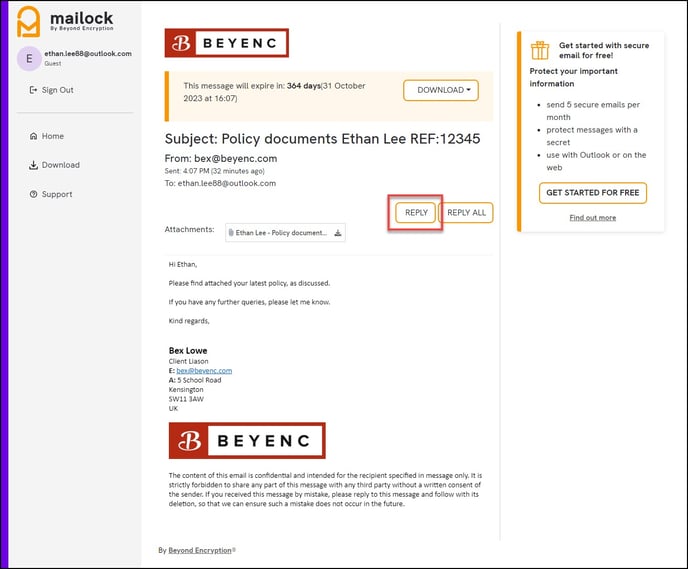Click the REPLY ALL button
The image size is (688, 569).
(x=466, y=213)
